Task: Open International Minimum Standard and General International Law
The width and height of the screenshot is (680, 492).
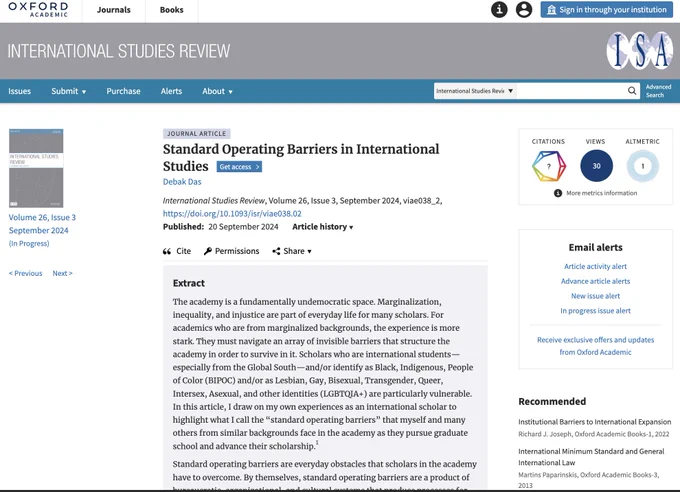Action: coord(591,457)
